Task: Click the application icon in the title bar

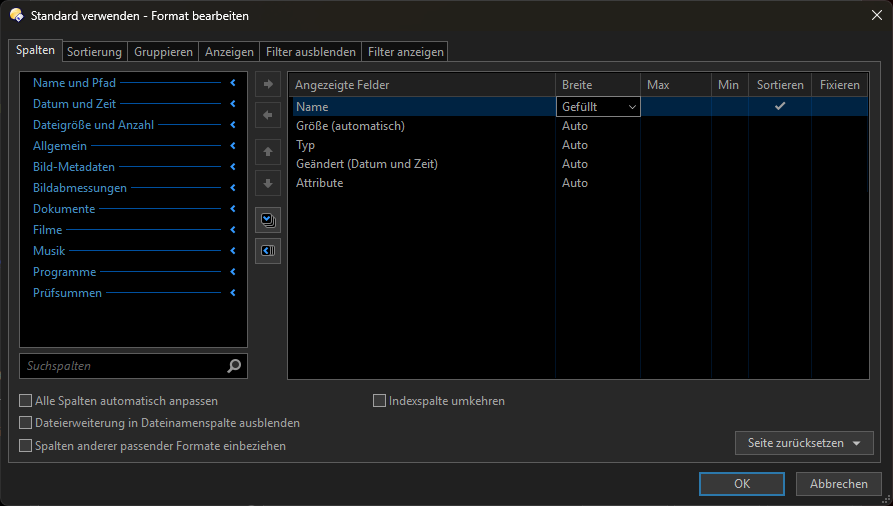Action: pos(17,15)
